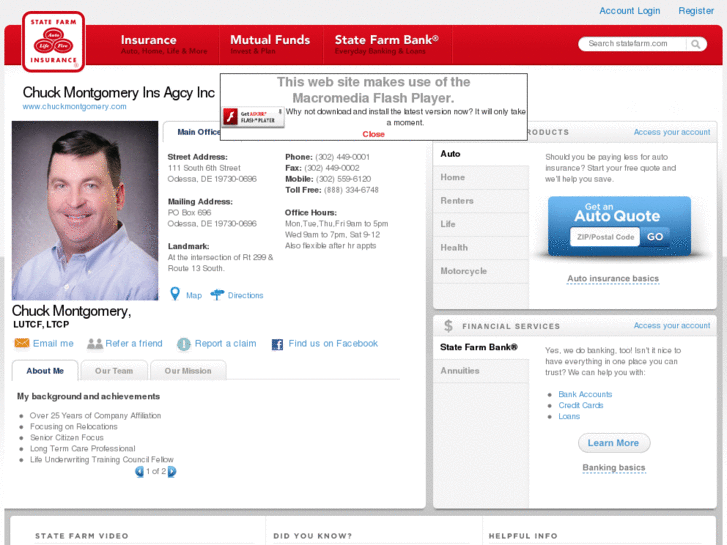The height and width of the screenshot is (545, 727).
Task: Click the State Farm Insurance logo
Action: click(x=53, y=42)
